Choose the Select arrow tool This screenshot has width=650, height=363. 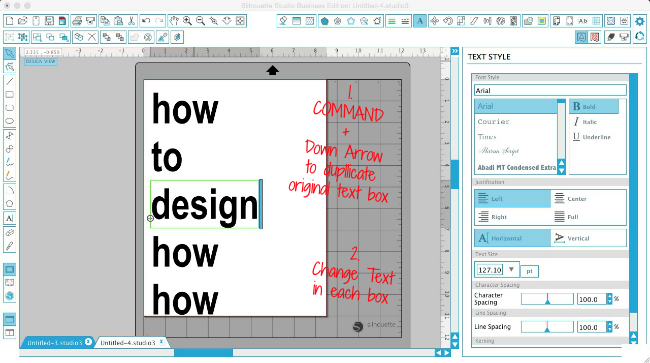pyautogui.click(x=9, y=53)
